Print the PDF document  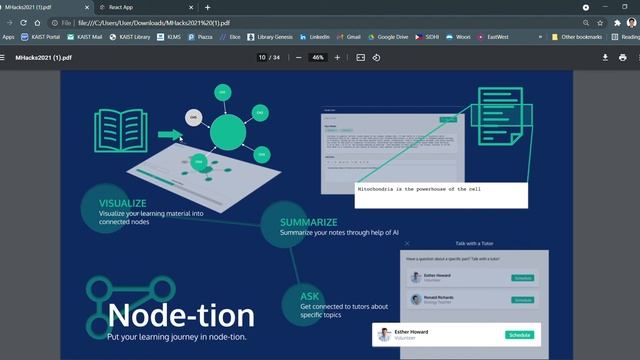coord(622,58)
